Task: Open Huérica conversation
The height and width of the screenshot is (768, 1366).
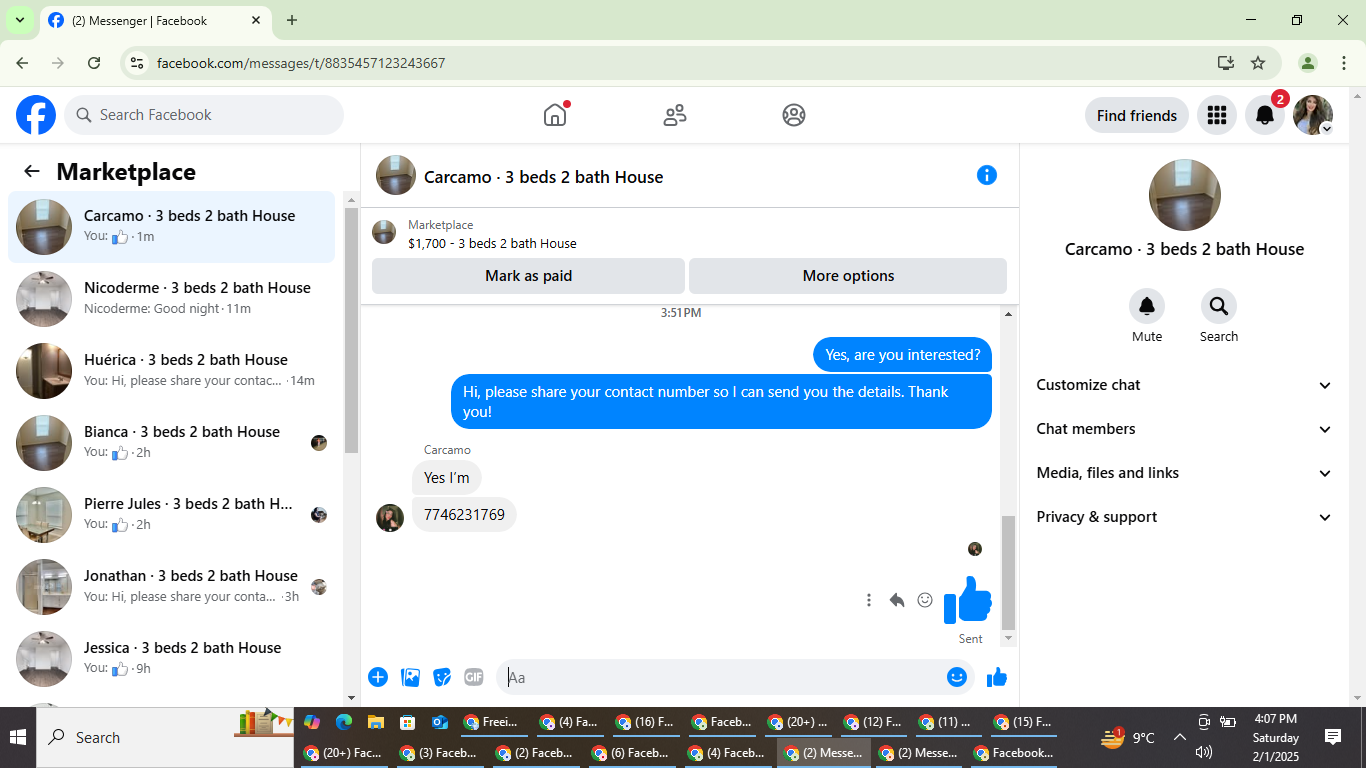Action: [x=171, y=371]
